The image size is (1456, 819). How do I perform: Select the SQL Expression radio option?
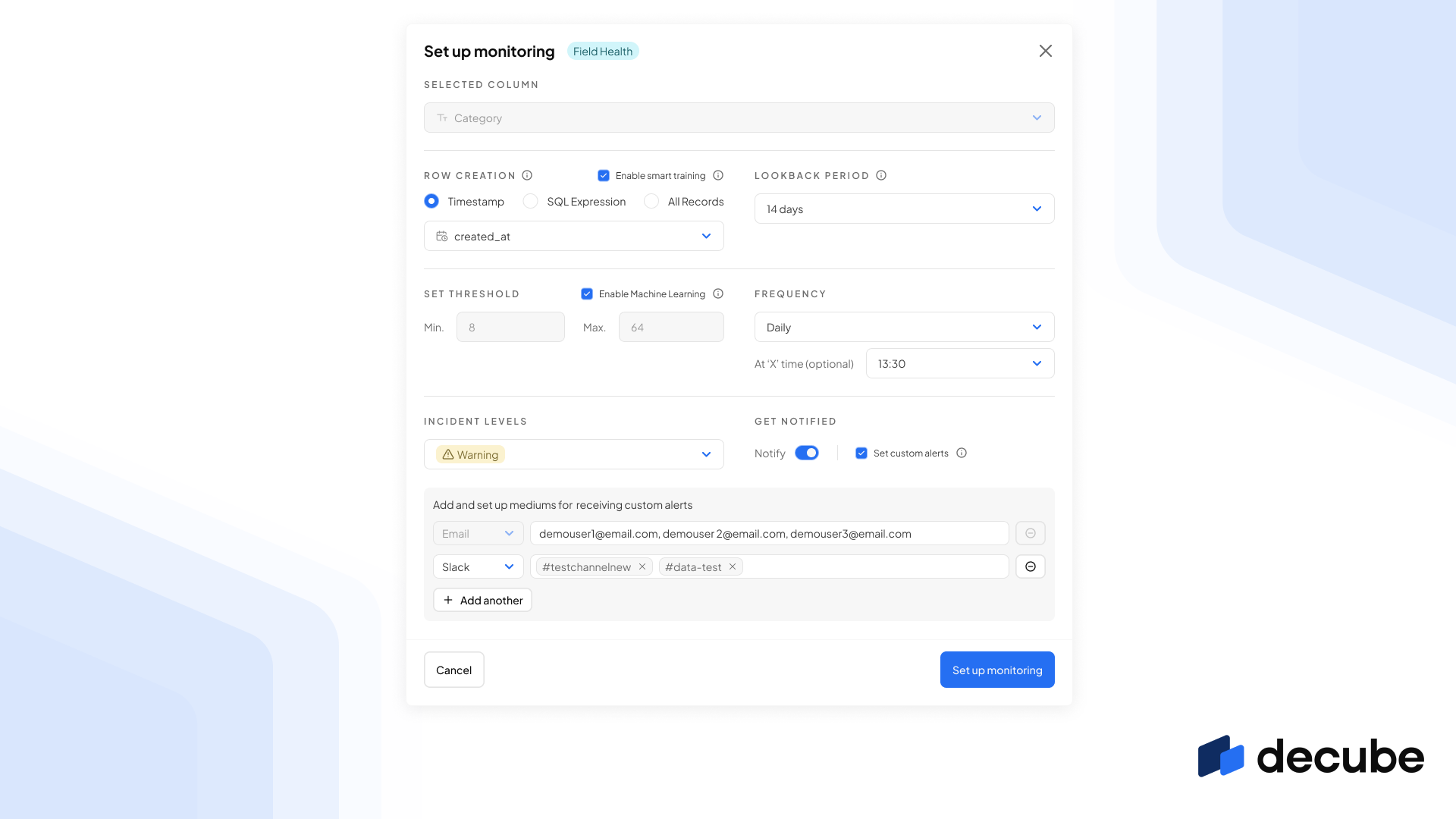[x=531, y=201]
